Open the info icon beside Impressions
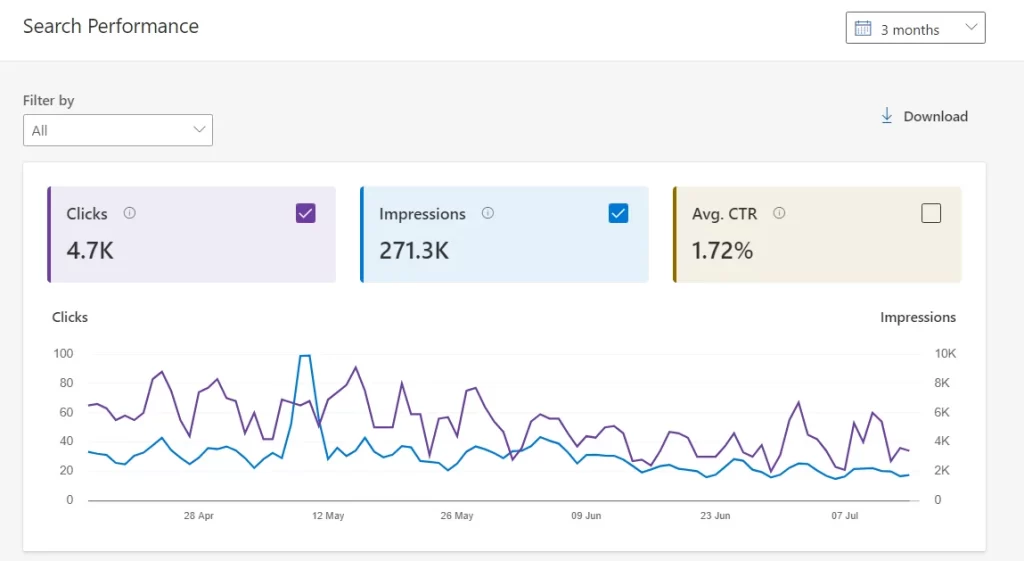1024x561 pixels. tap(487, 213)
